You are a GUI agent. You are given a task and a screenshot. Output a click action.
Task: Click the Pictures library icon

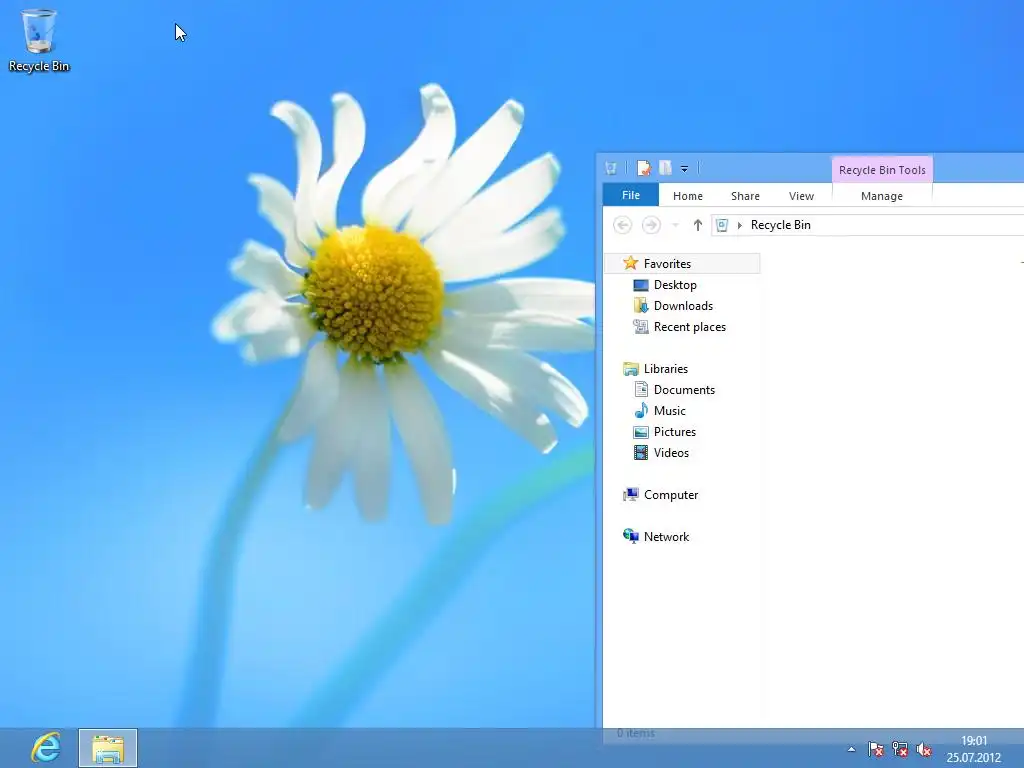[641, 432]
